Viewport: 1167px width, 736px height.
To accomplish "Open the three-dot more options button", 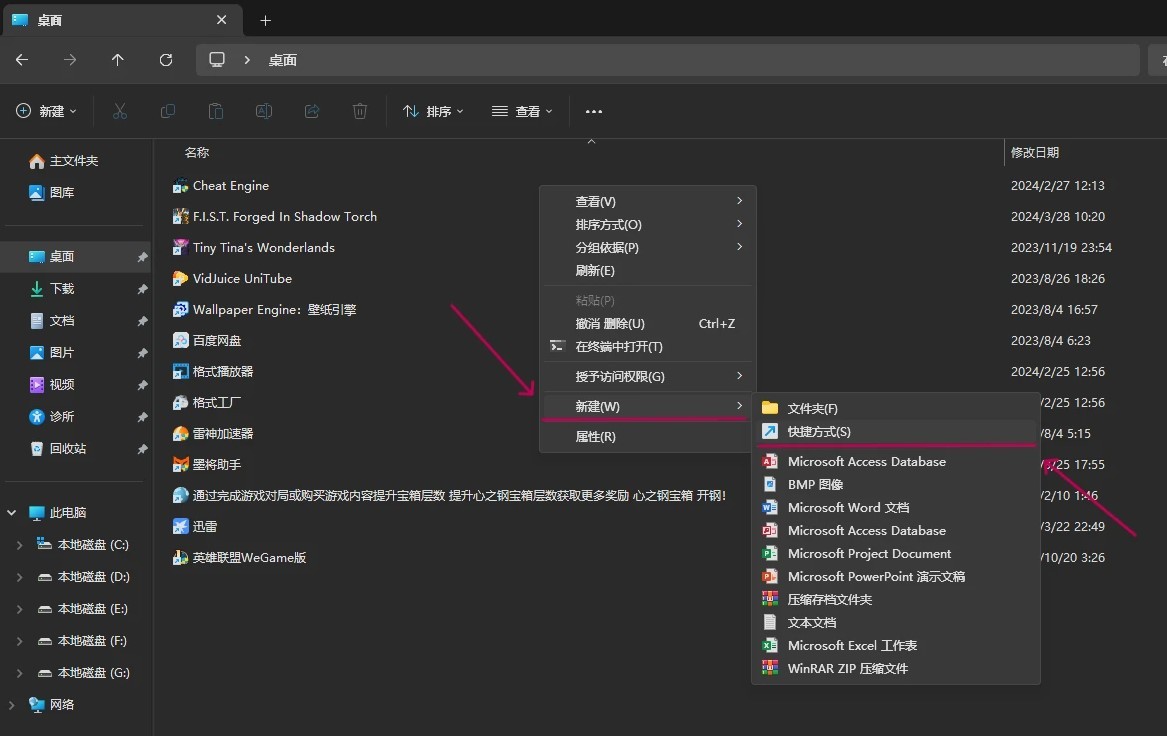I will pos(594,111).
